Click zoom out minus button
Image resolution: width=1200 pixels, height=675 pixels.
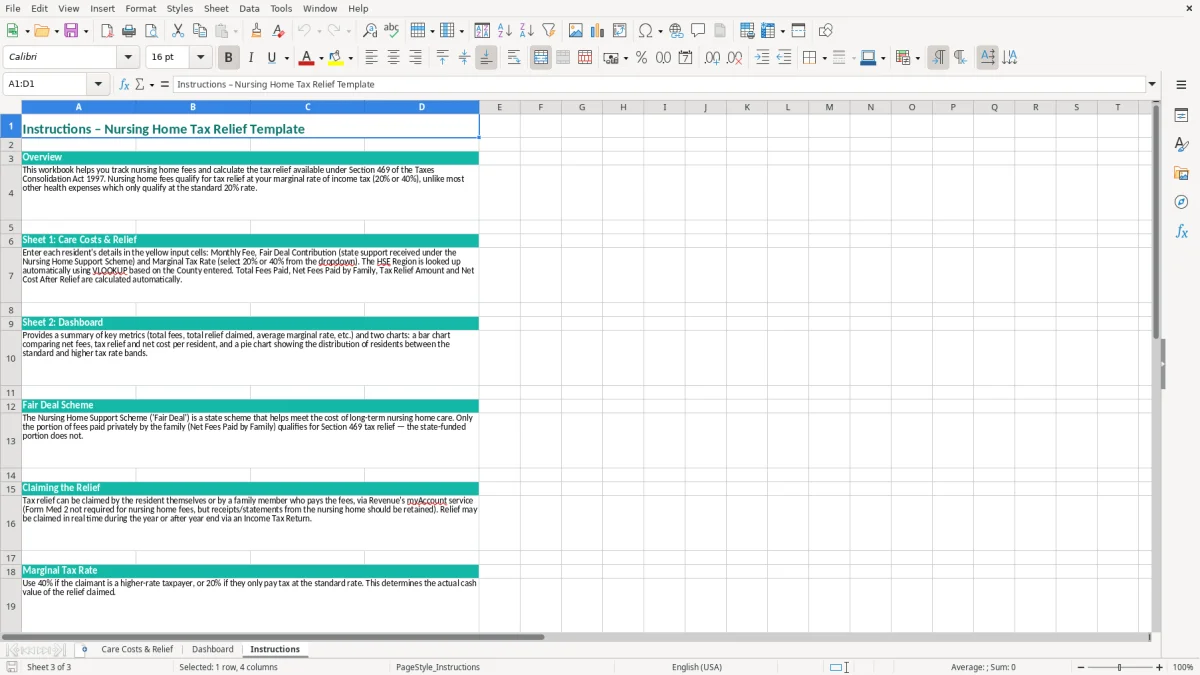[1080, 667]
